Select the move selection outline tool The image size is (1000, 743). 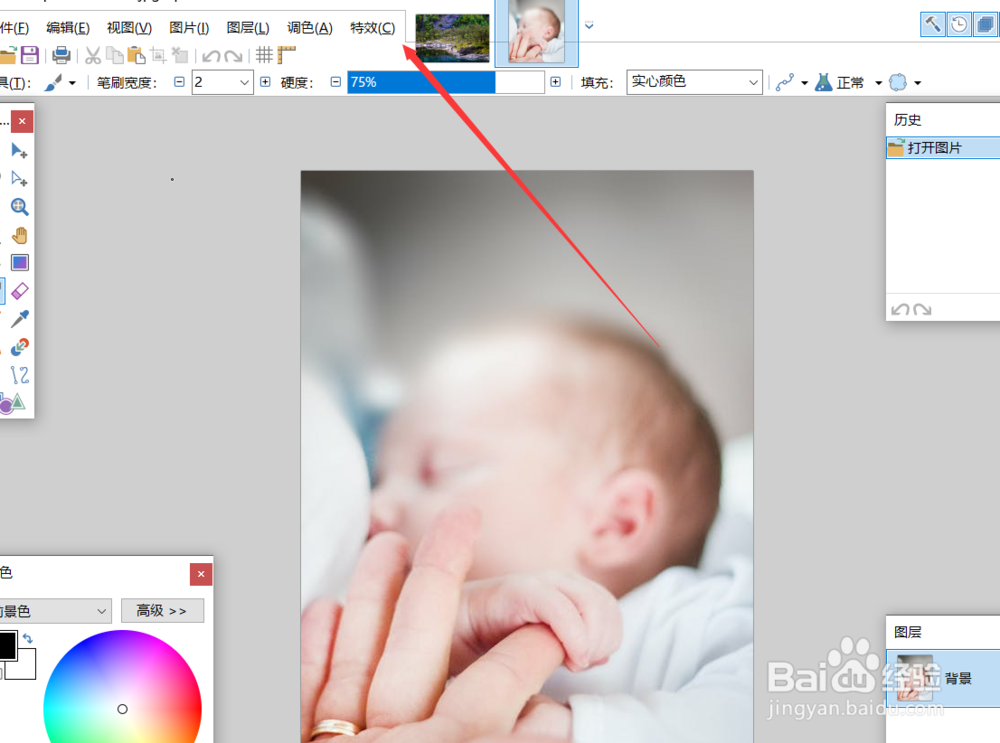tap(19, 179)
